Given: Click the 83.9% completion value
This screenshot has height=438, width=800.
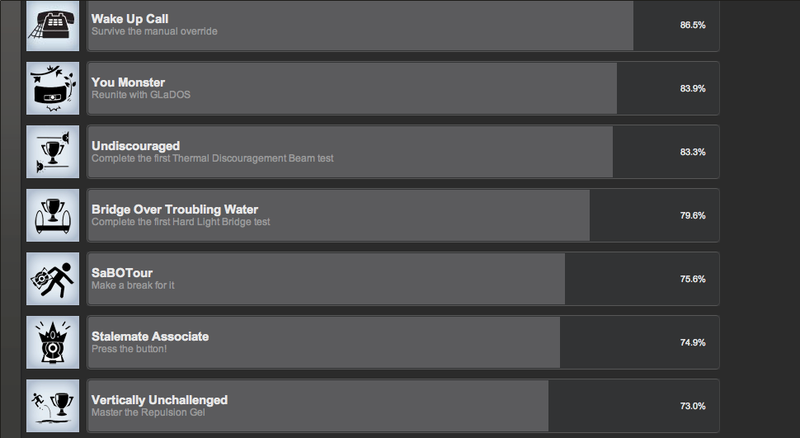Looking at the screenshot, I should 692,88.
